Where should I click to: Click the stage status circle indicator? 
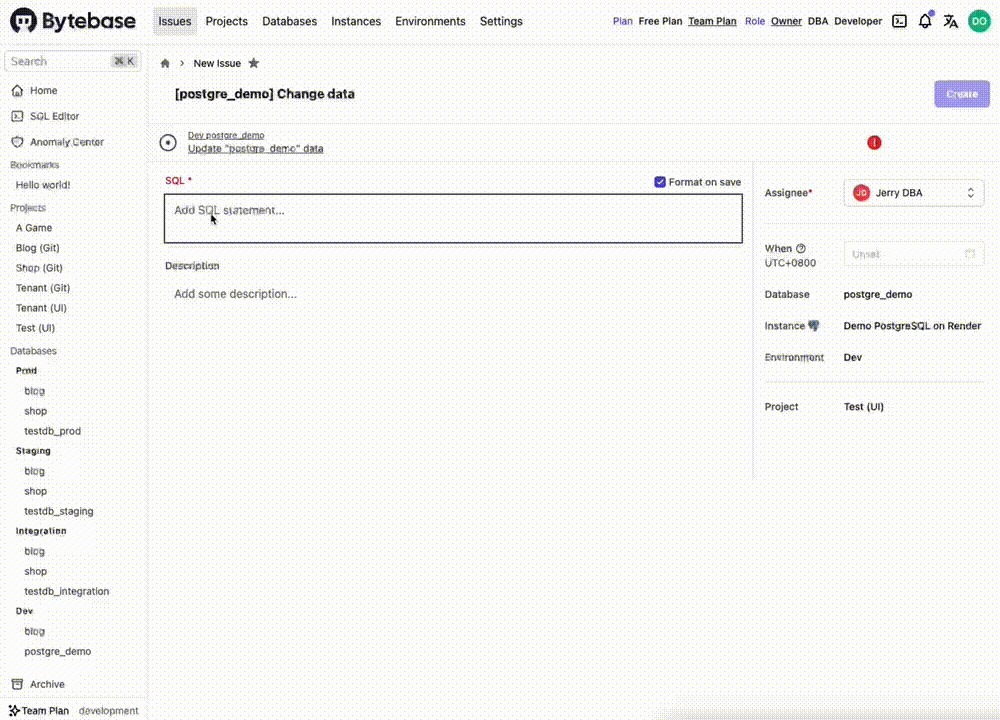tap(168, 142)
